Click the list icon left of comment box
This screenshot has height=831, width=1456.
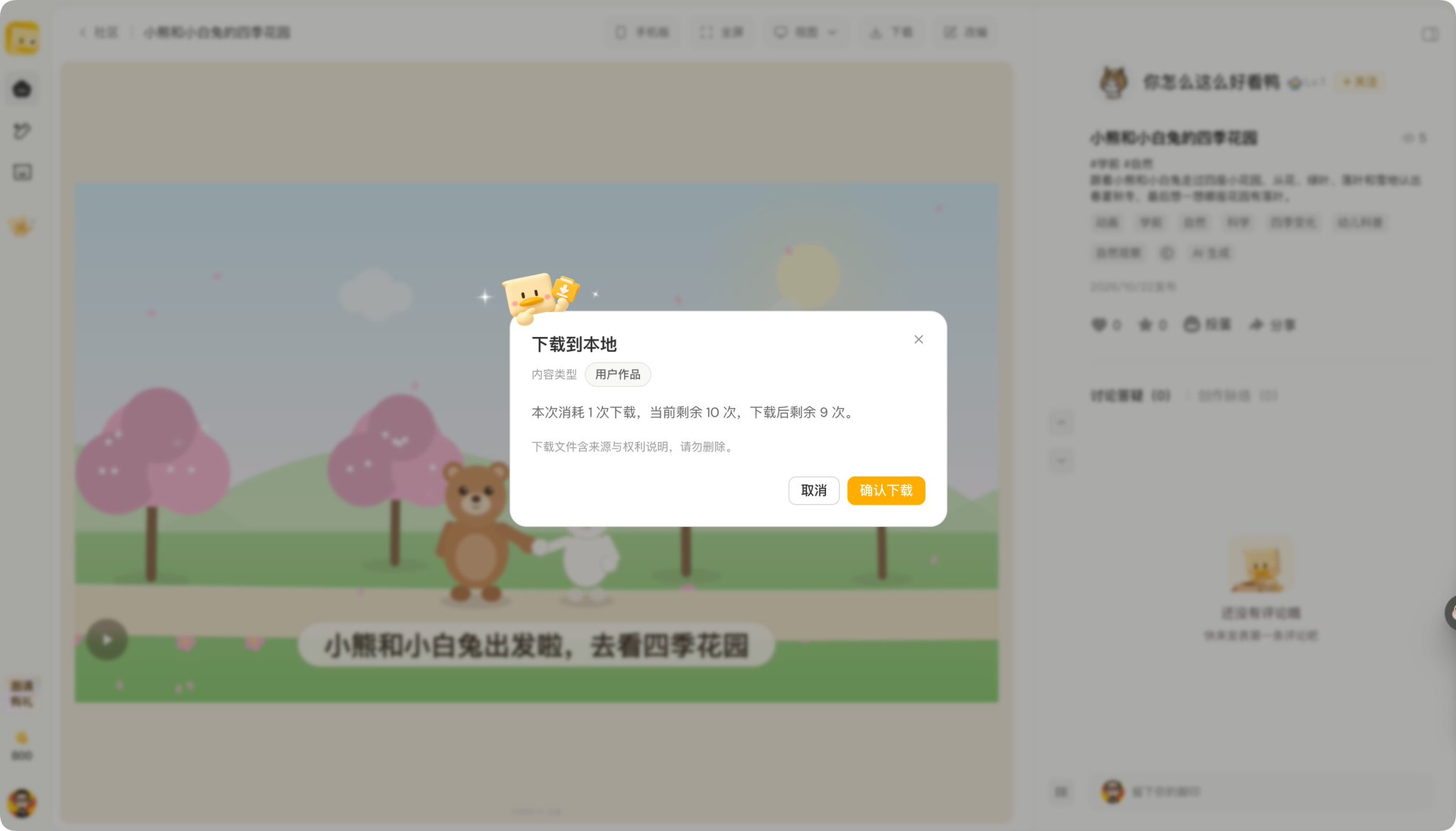click(x=1061, y=791)
